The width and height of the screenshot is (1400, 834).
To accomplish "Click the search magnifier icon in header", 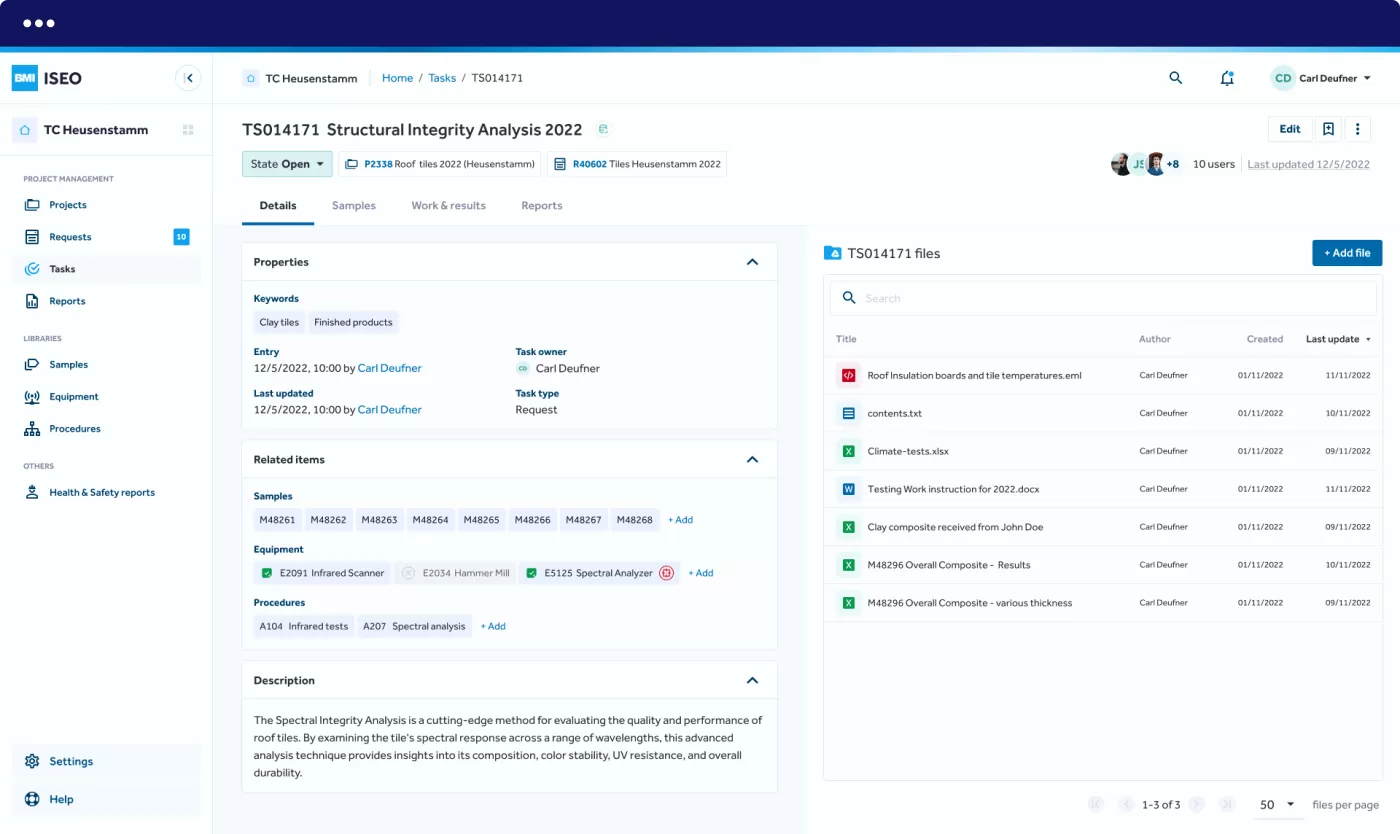I will click(1176, 78).
